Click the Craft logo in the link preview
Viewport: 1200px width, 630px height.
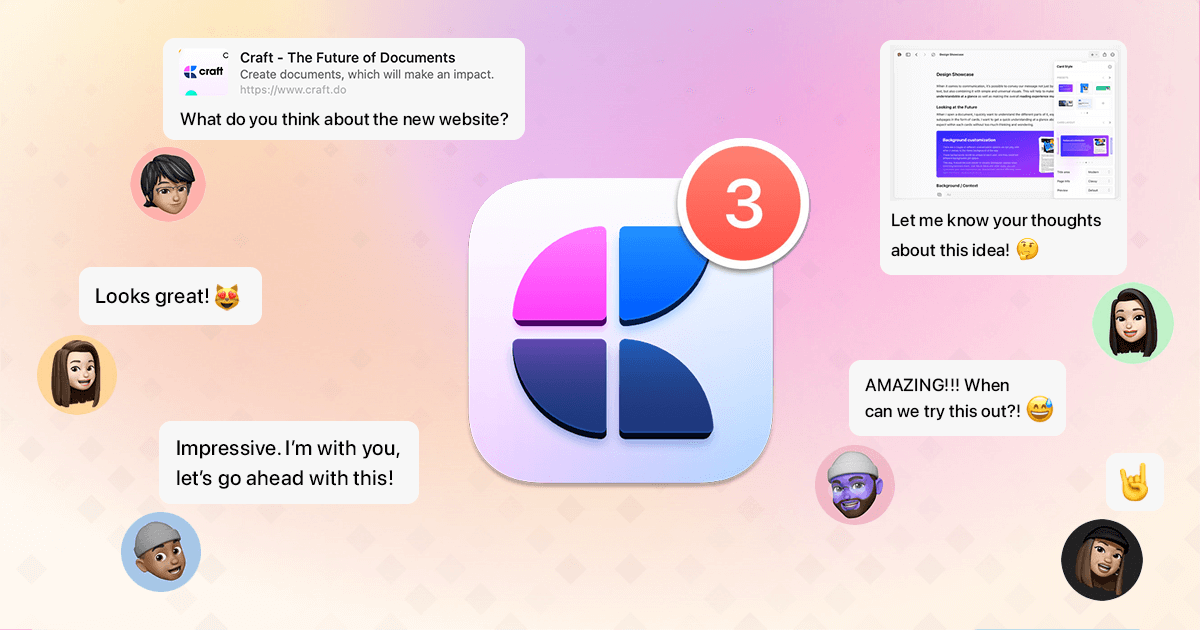(x=203, y=72)
